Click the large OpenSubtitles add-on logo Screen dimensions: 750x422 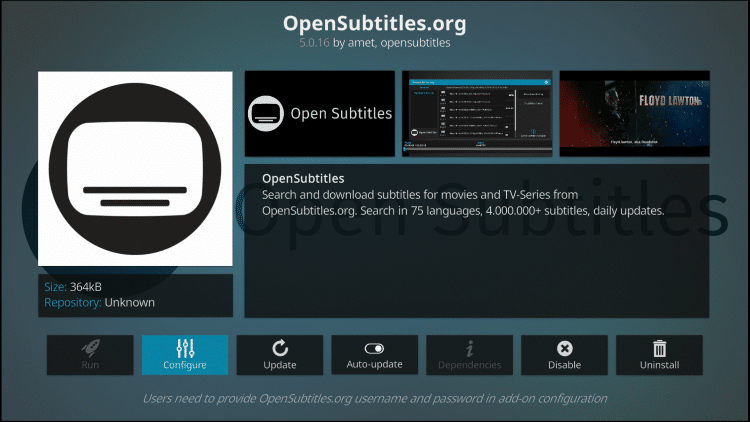click(135, 169)
